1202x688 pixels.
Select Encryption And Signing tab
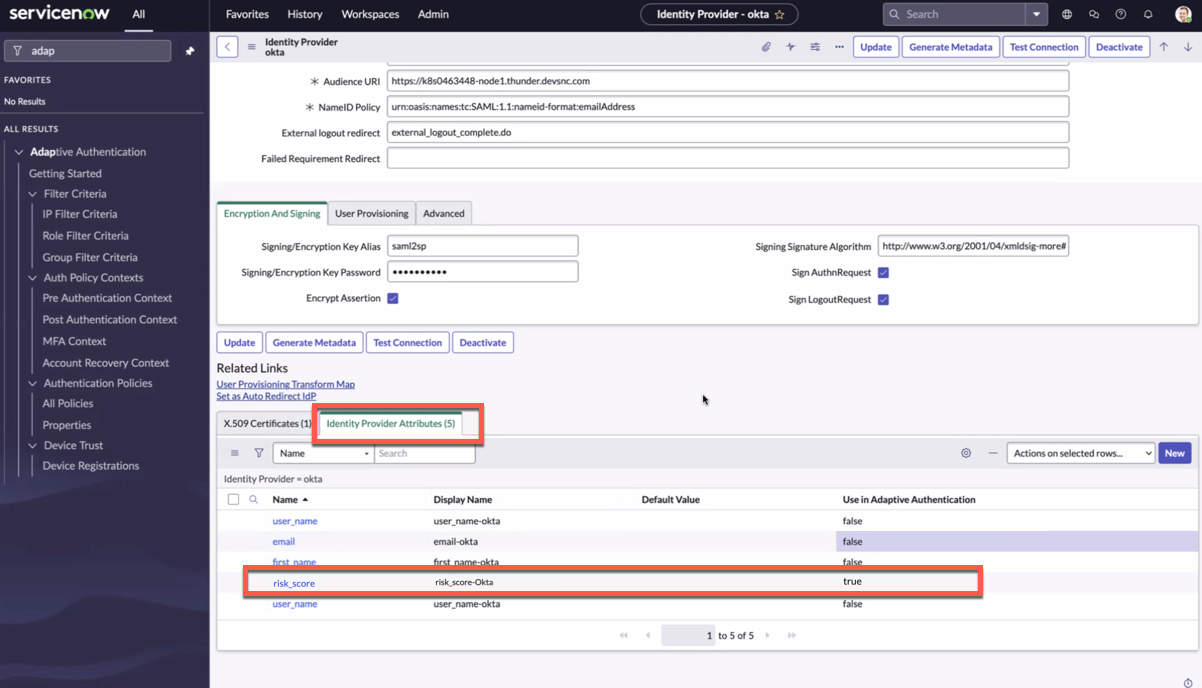click(272, 213)
